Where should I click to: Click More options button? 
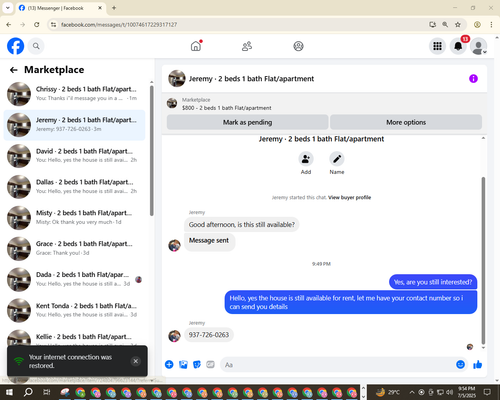point(406,122)
